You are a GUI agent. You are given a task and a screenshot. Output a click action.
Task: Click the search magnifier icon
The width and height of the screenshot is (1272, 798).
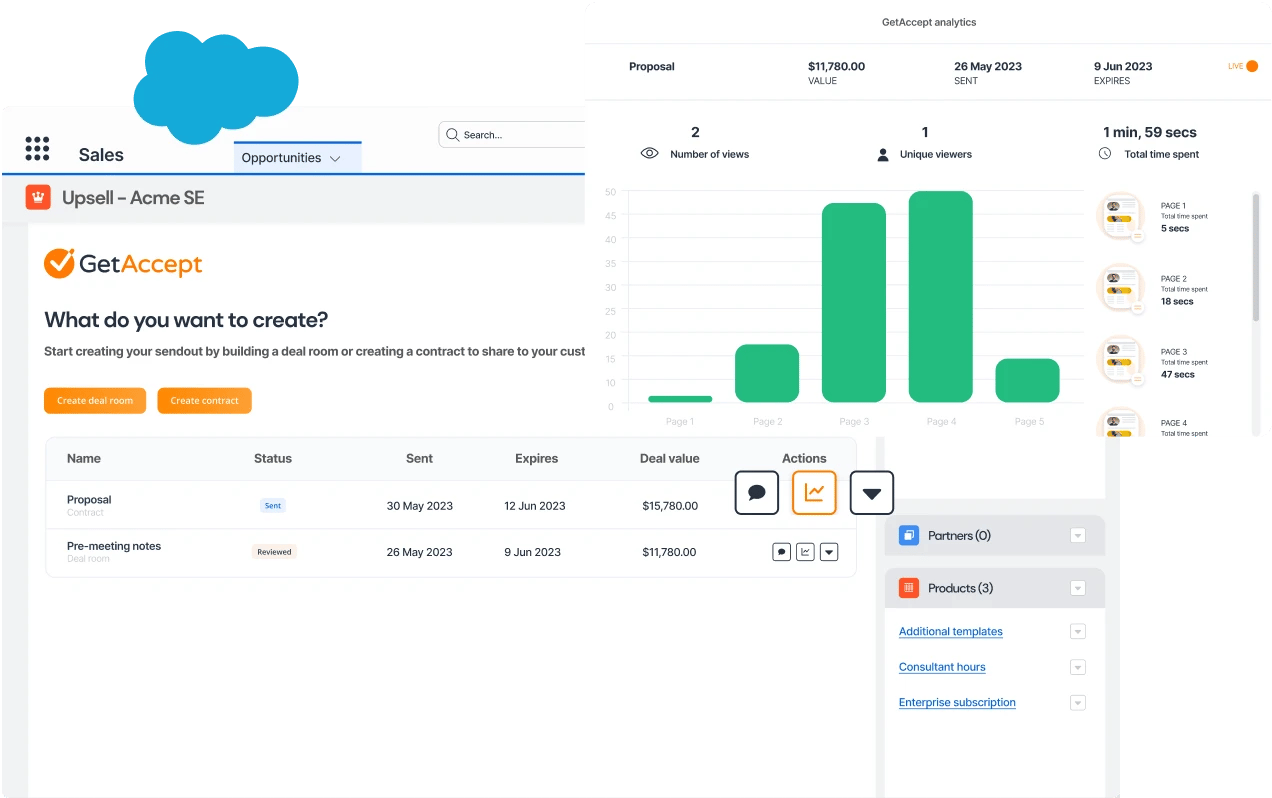(453, 135)
